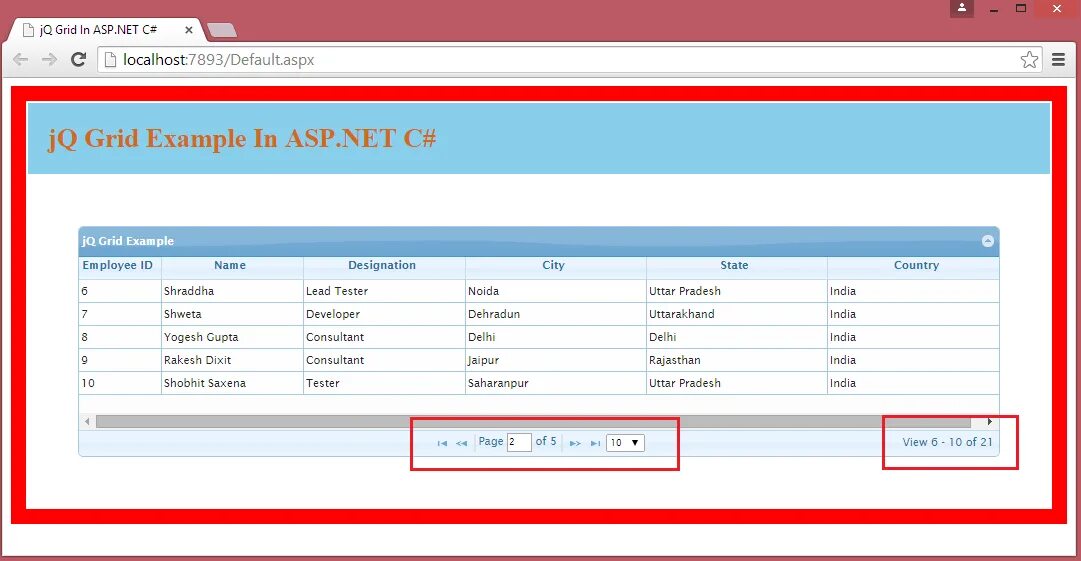This screenshot has width=1081, height=561.
Task: Click the browser back arrow
Action: [21, 60]
